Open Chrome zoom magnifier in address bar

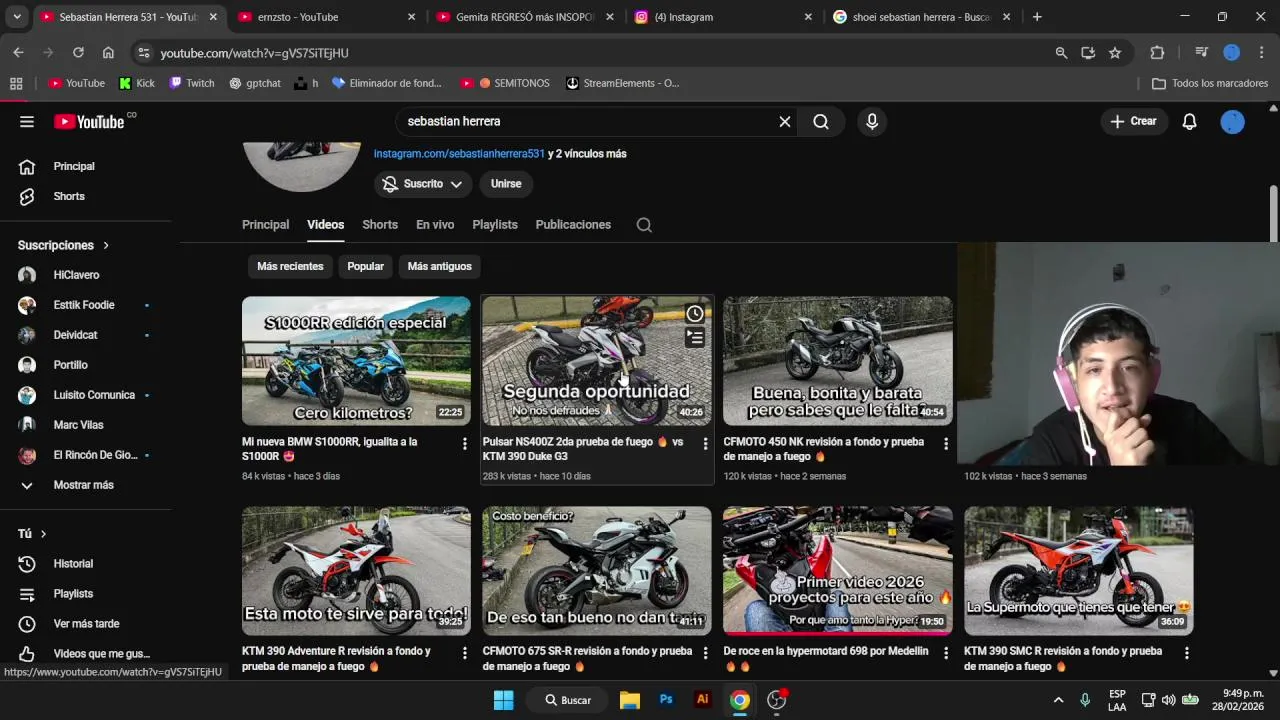[x=1061, y=53]
